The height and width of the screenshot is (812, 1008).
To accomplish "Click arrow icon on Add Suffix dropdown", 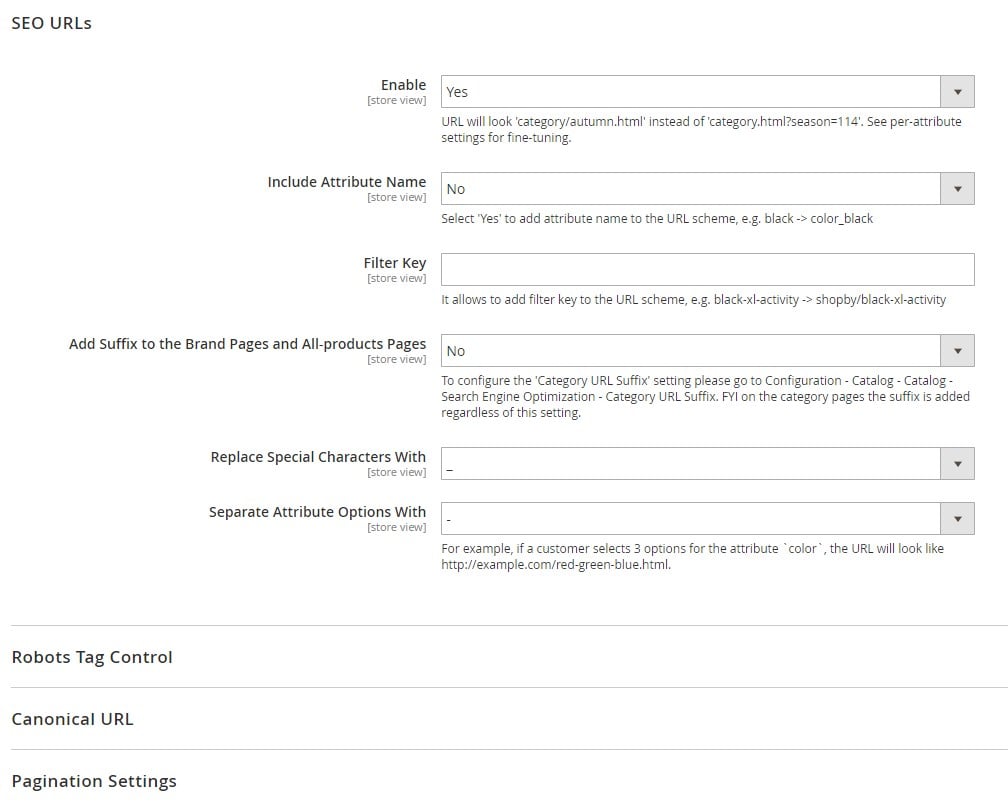I will coord(957,351).
